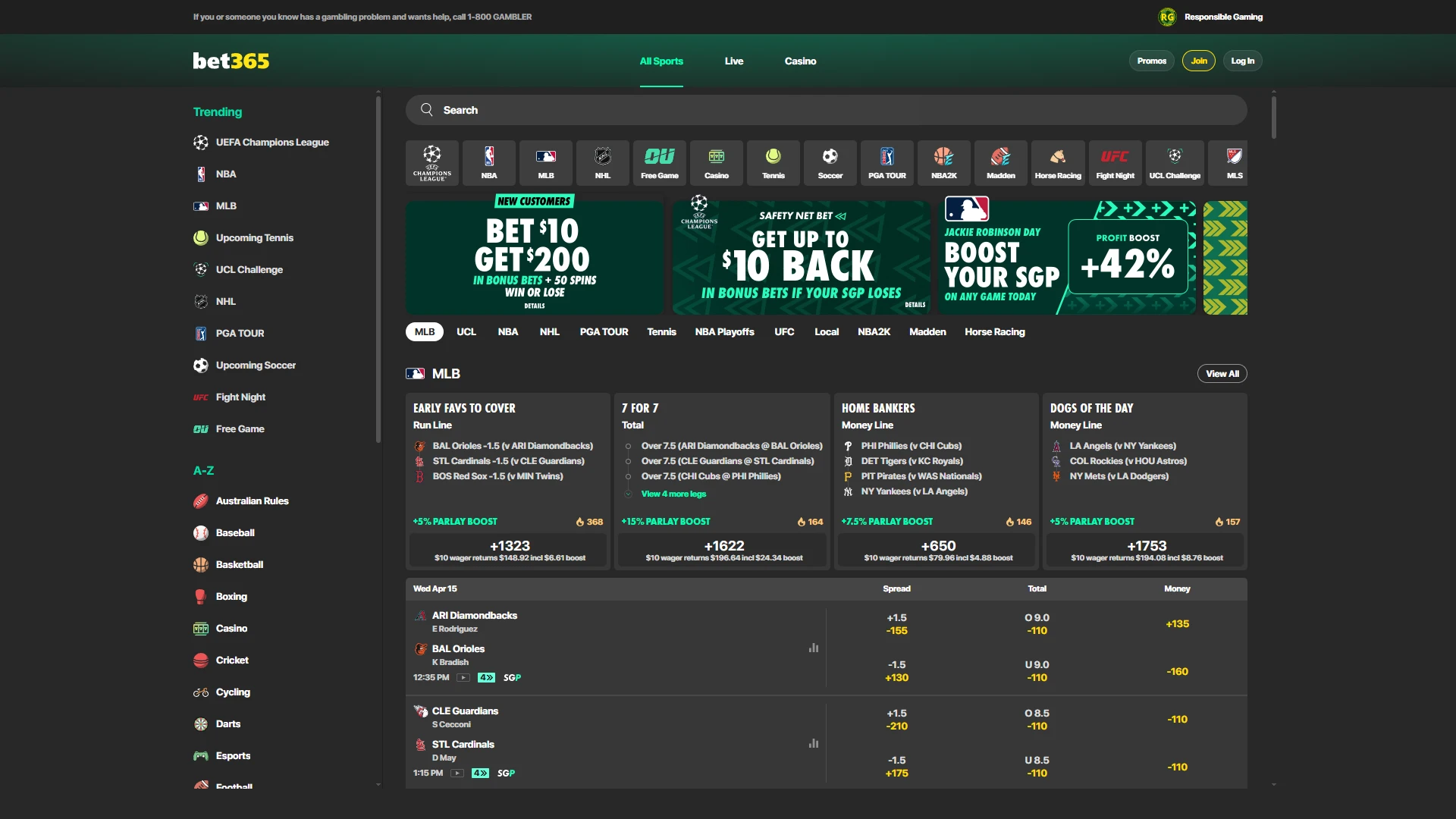The height and width of the screenshot is (819, 1456).
Task: Add the +650 Home Bankers parlay
Action: tap(938, 551)
